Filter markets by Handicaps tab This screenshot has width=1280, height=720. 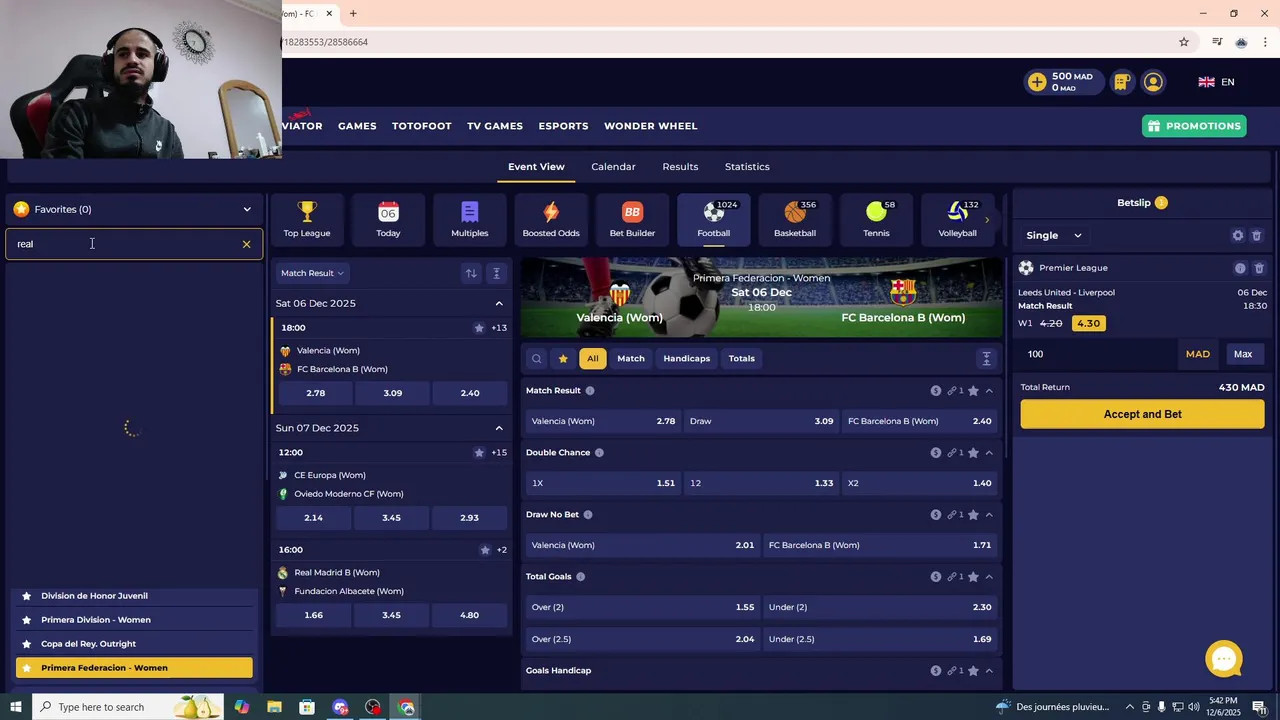tap(686, 358)
